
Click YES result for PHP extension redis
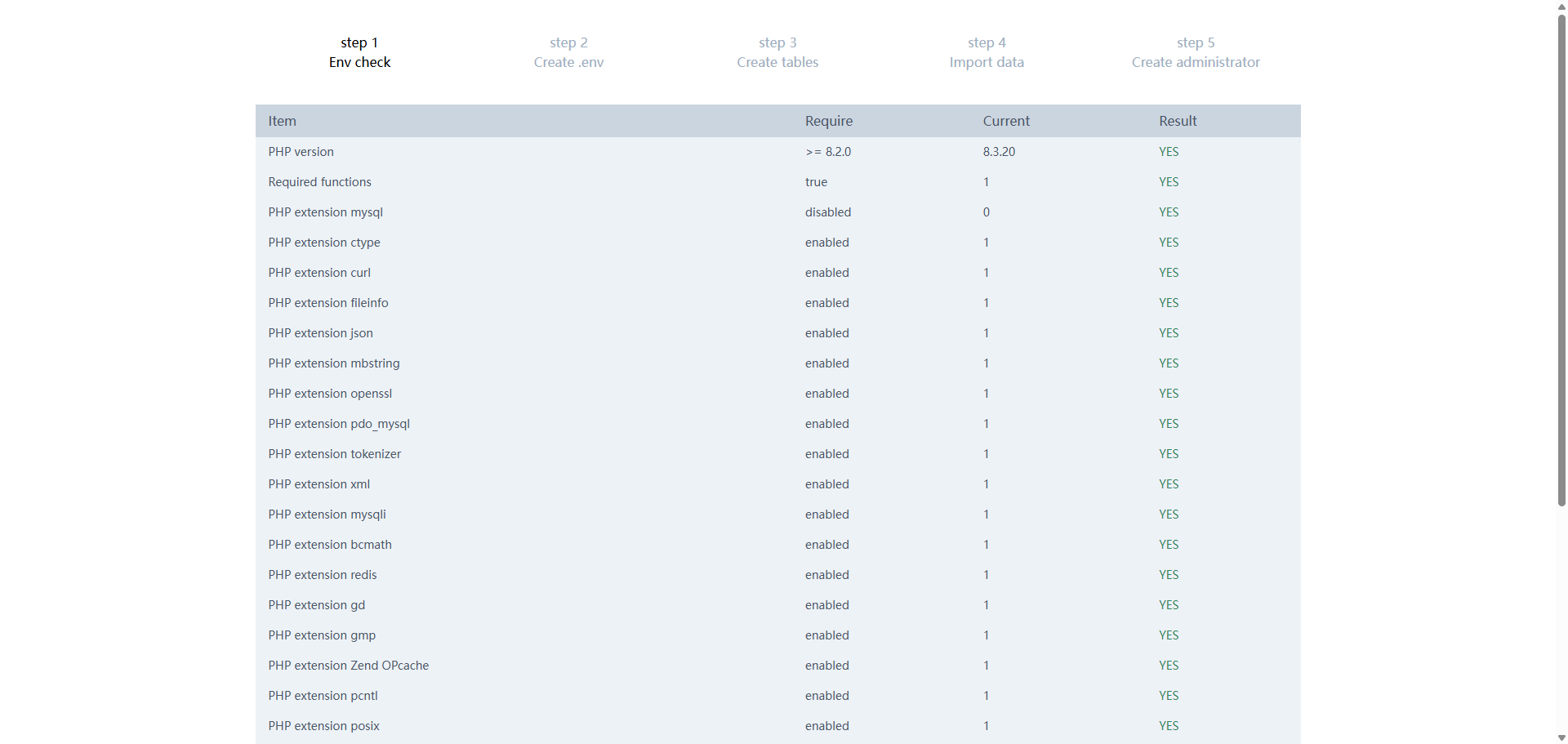[x=1169, y=575]
